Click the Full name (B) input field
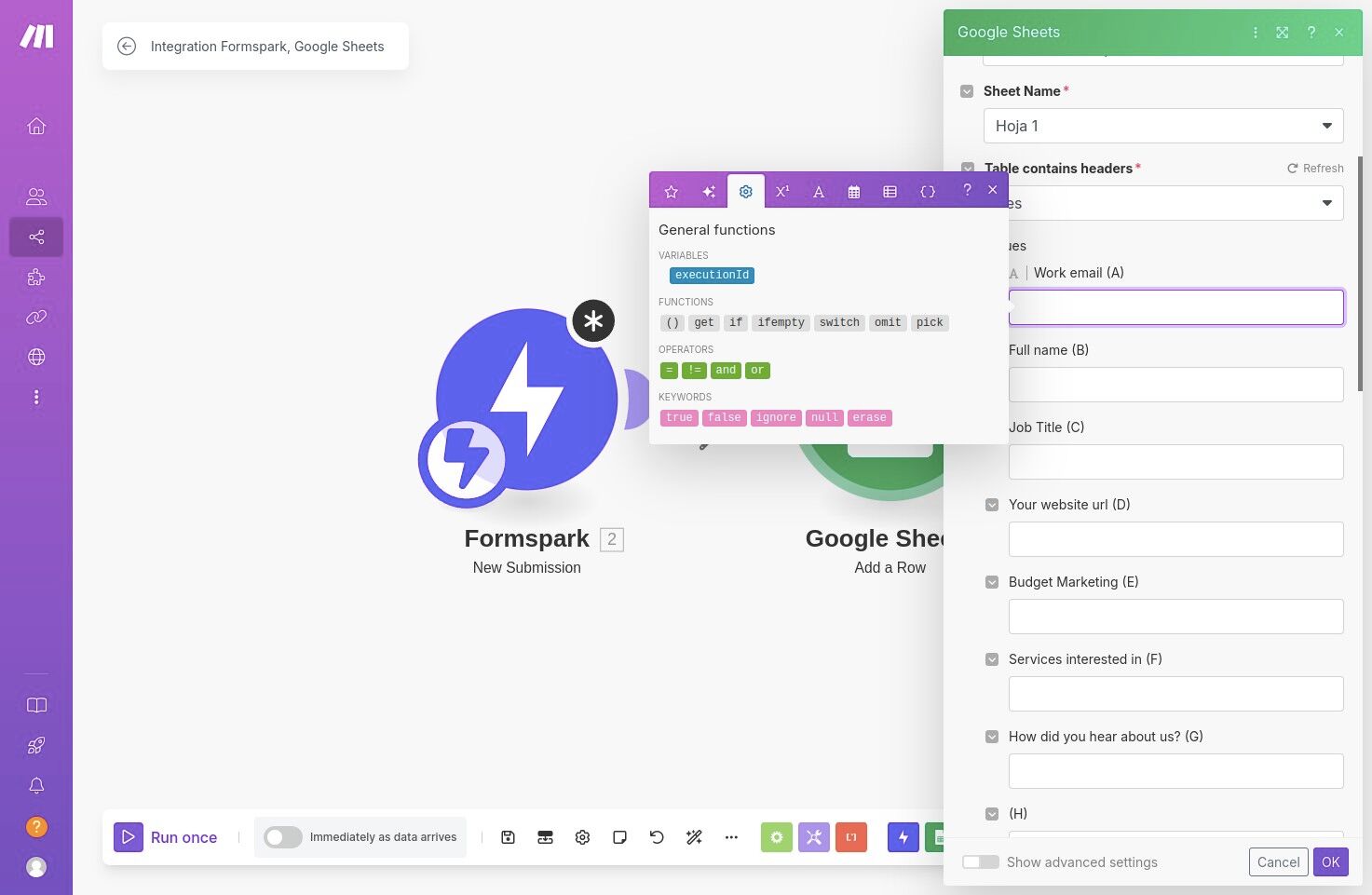Viewport: 1372px width, 895px height. 1175,385
